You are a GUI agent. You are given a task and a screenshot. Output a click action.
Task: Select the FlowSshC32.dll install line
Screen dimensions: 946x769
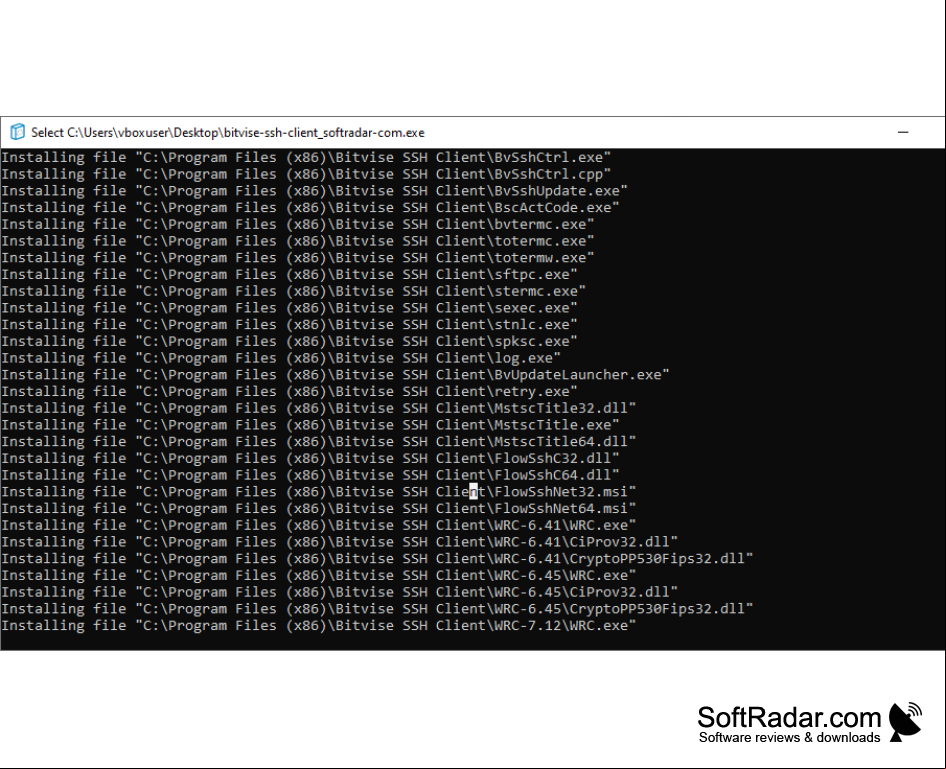click(x=310, y=458)
